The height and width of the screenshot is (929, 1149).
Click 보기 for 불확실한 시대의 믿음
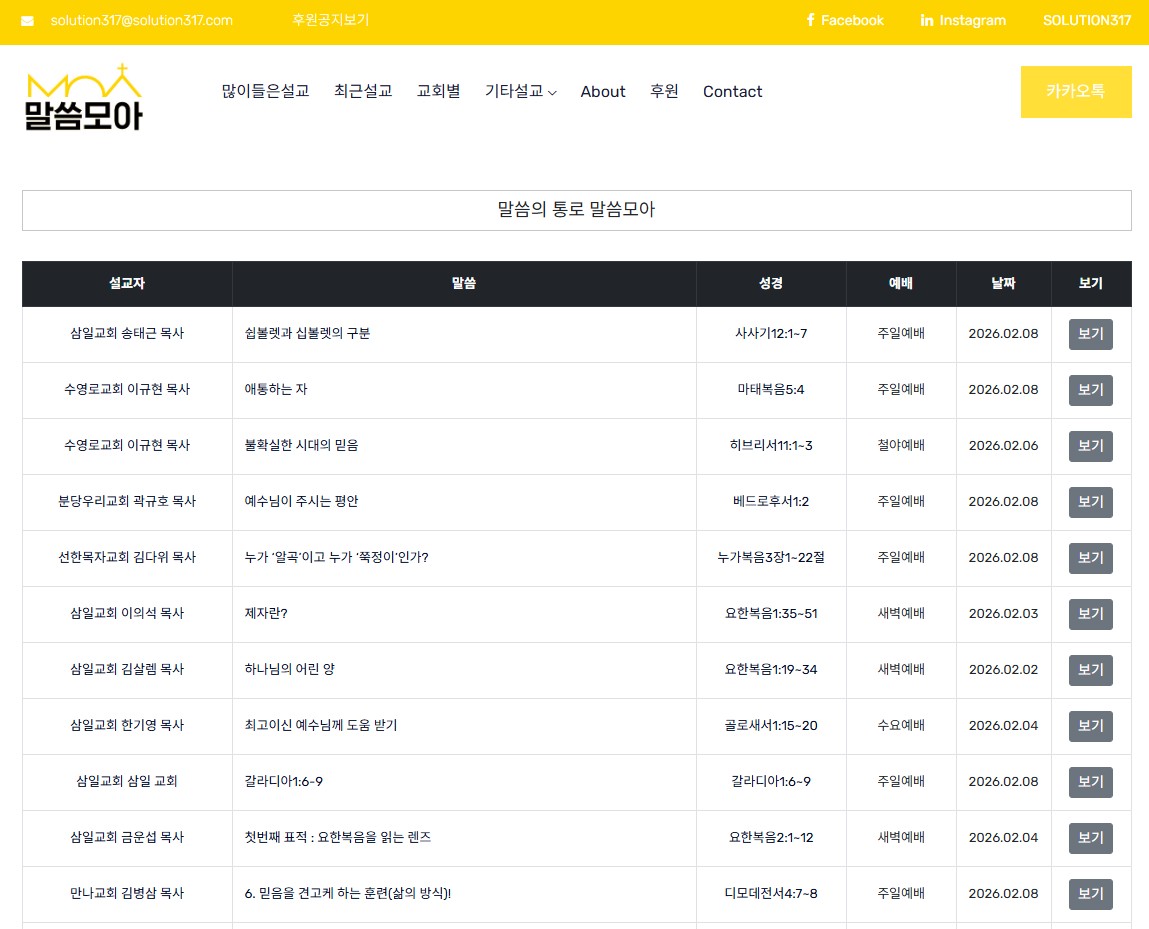[1090, 446]
